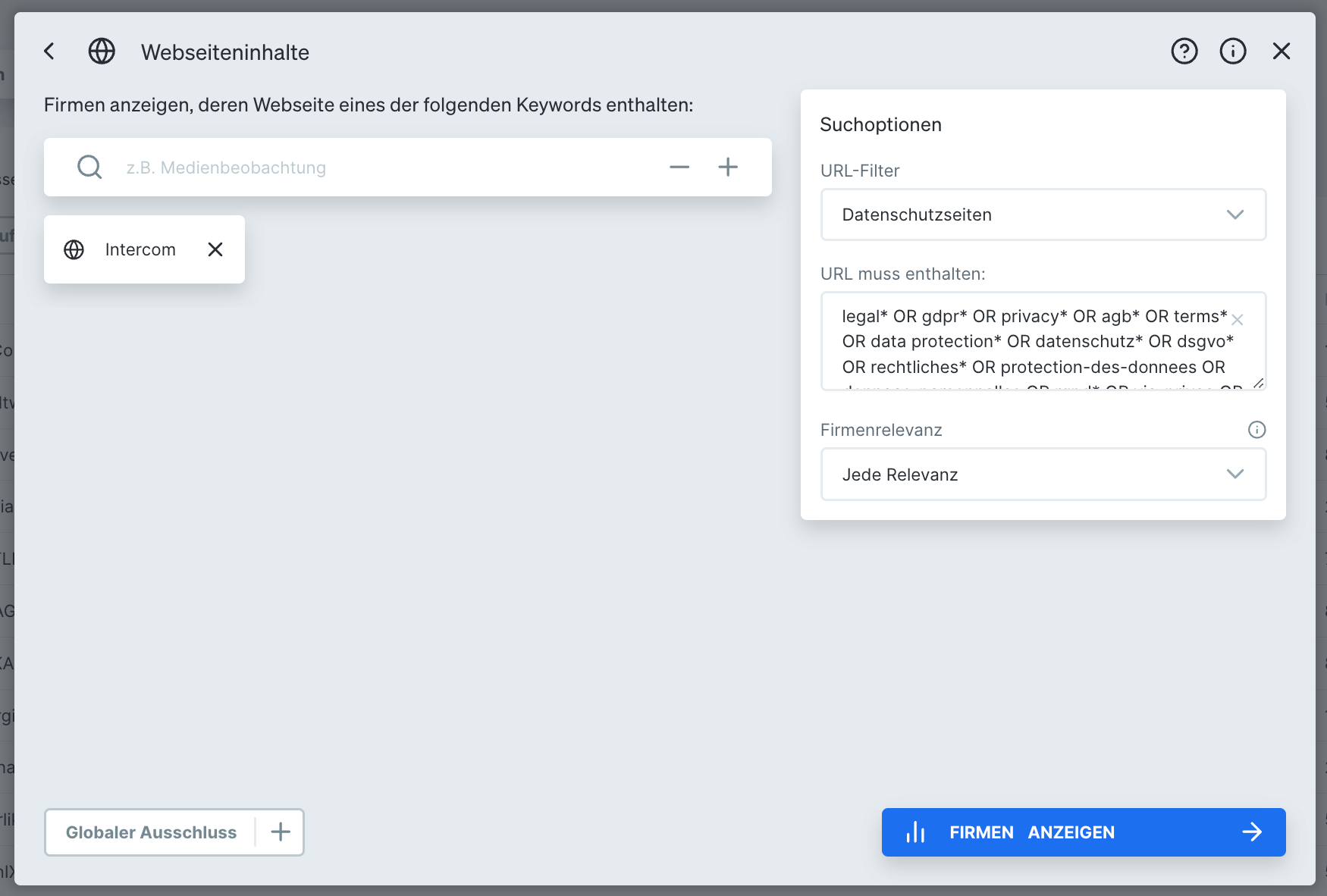Click the globe icon next to Webseiteninhalte
The image size is (1327, 896).
[102, 52]
